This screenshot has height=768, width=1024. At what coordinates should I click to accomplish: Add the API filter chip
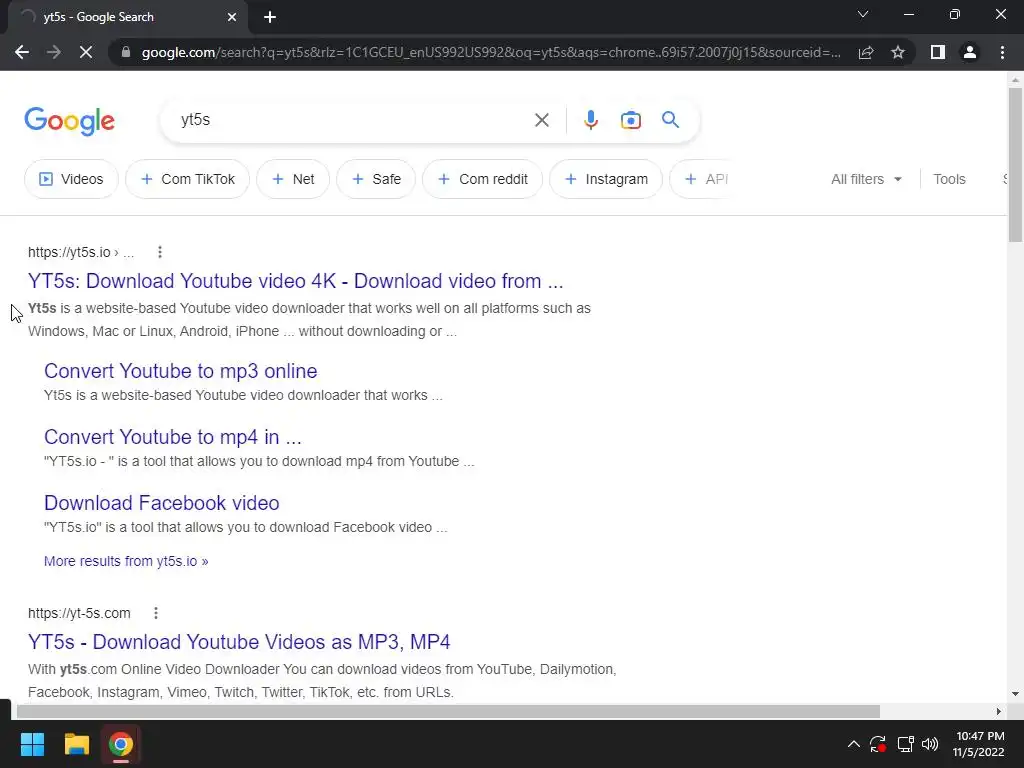(x=702, y=179)
